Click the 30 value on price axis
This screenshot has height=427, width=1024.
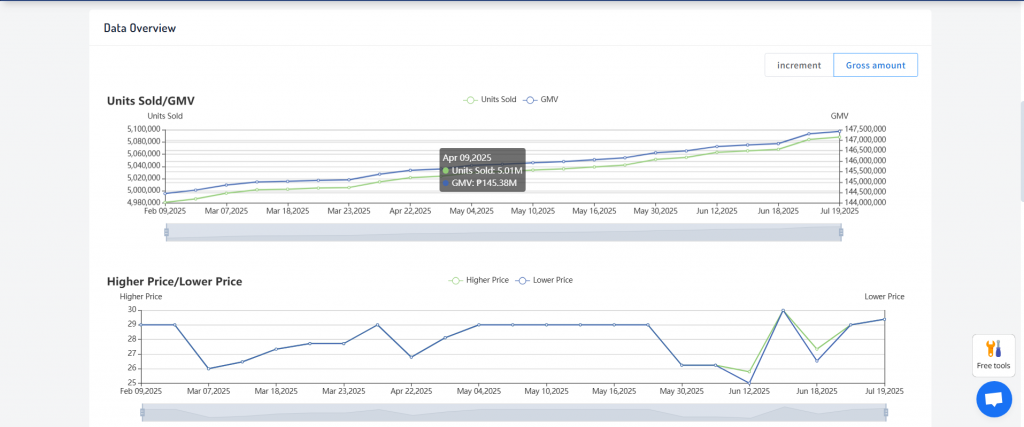tap(132, 309)
